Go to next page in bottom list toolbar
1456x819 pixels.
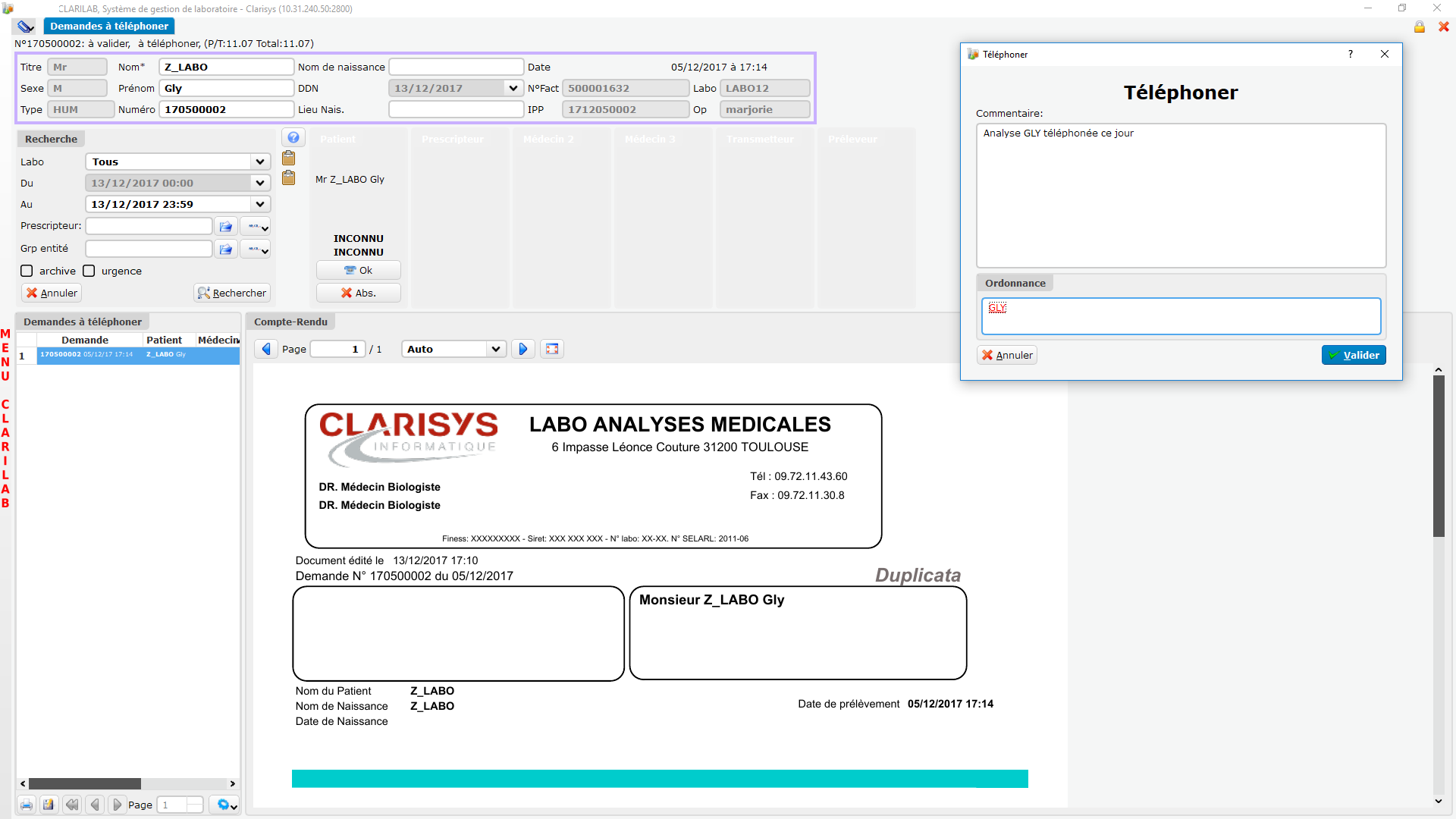tap(116, 805)
